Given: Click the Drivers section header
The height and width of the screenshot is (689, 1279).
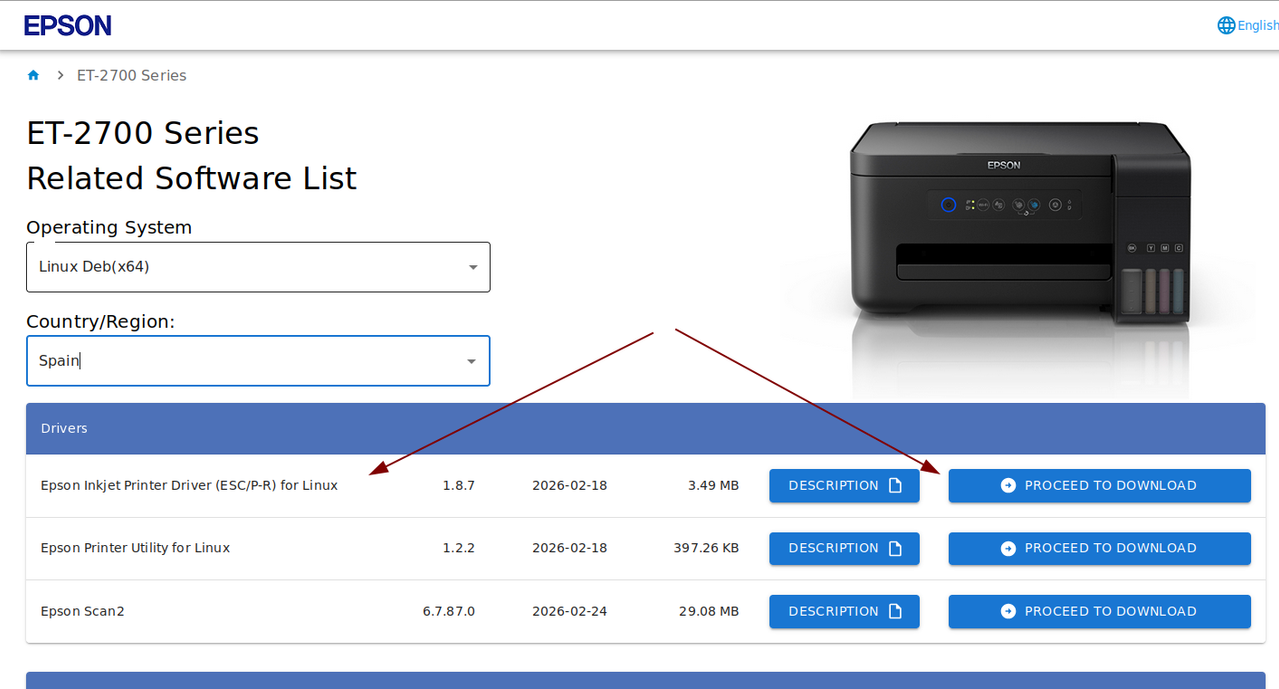Looking at the screenshot, I should tap(645, 428).
